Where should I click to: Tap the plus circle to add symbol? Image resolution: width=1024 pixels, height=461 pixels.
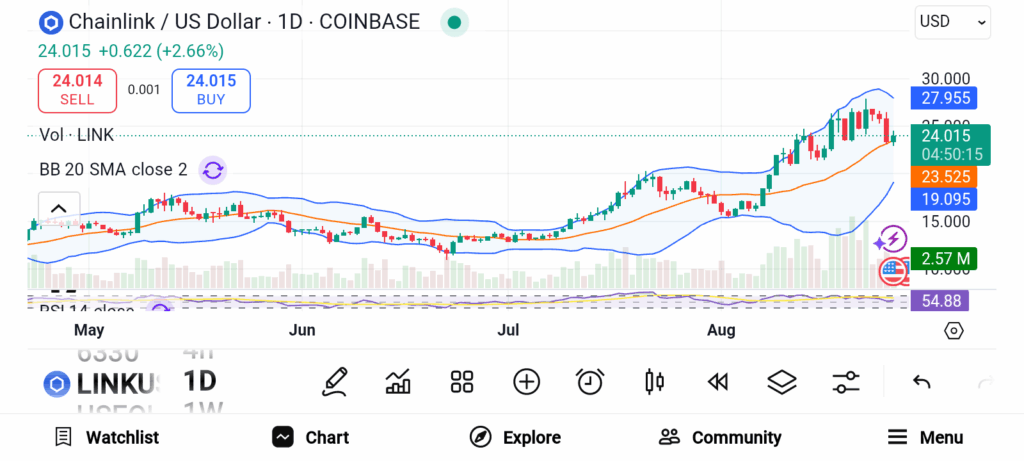[x=526, y=381]
